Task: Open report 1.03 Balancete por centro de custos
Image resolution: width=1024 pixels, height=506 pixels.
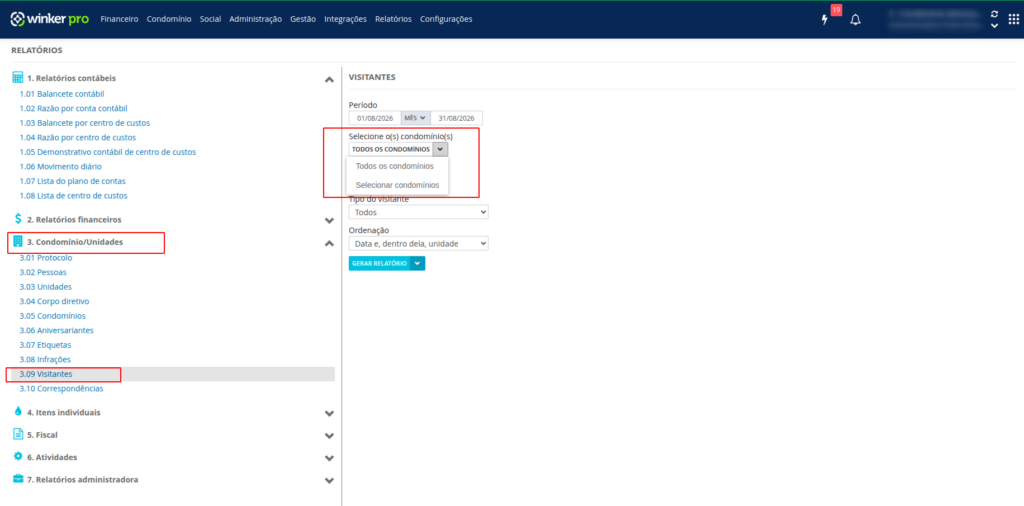Action: (x=85, y=123)
